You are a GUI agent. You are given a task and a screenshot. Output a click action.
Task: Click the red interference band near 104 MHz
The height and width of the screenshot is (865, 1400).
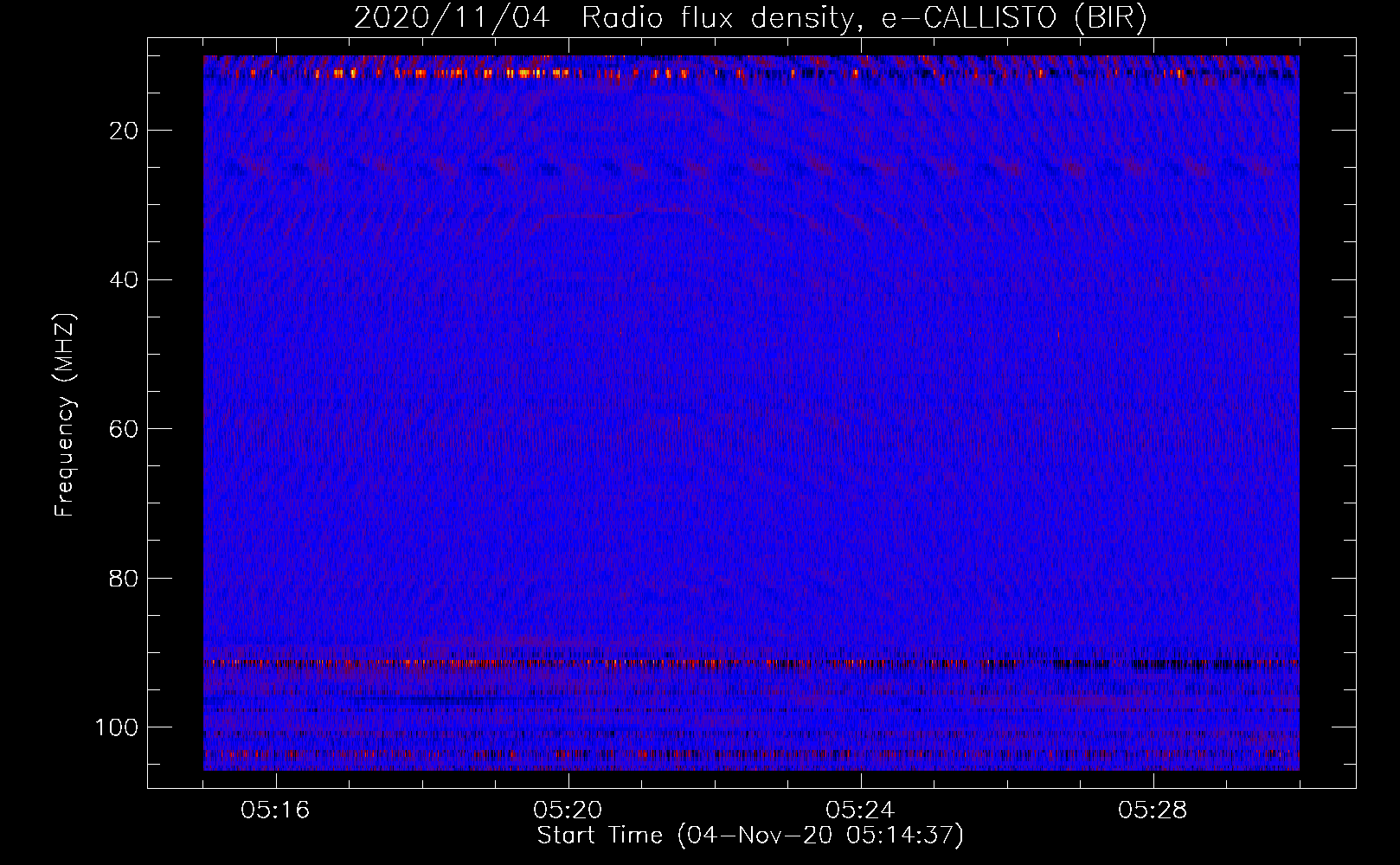pyautogui.click(x=751, y=754)
